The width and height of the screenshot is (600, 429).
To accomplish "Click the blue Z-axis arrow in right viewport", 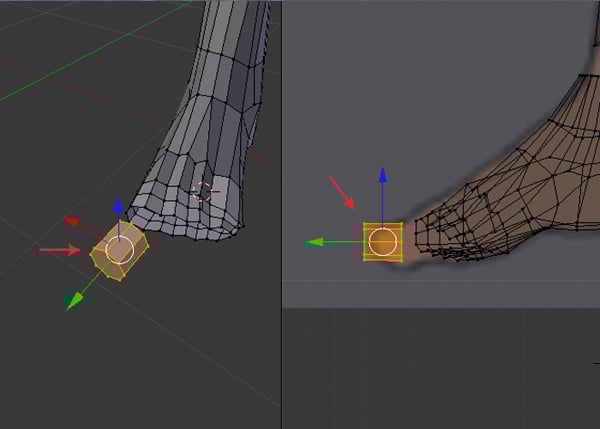I will pyautogui.click(x=383, y=176).
